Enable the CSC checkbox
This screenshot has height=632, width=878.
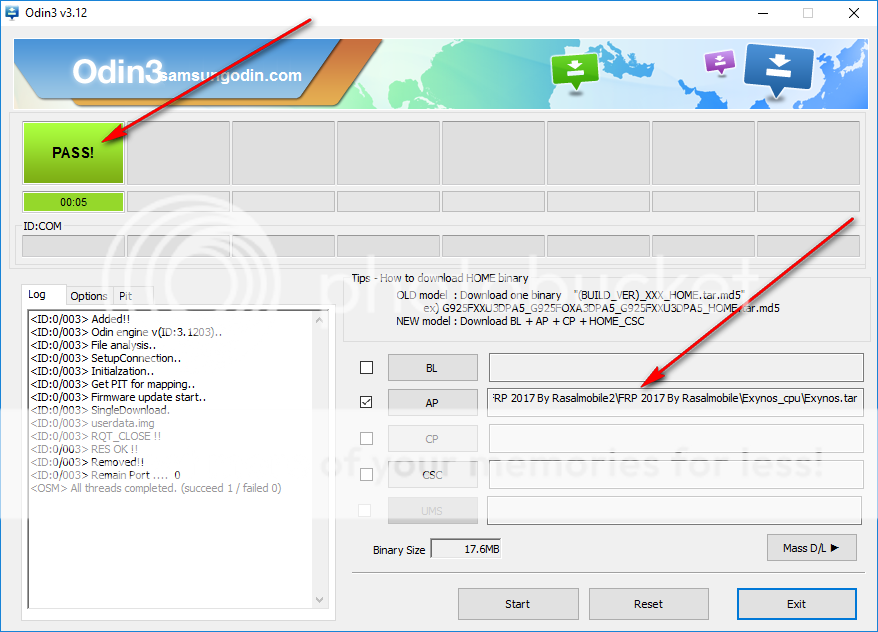(366, 474)
